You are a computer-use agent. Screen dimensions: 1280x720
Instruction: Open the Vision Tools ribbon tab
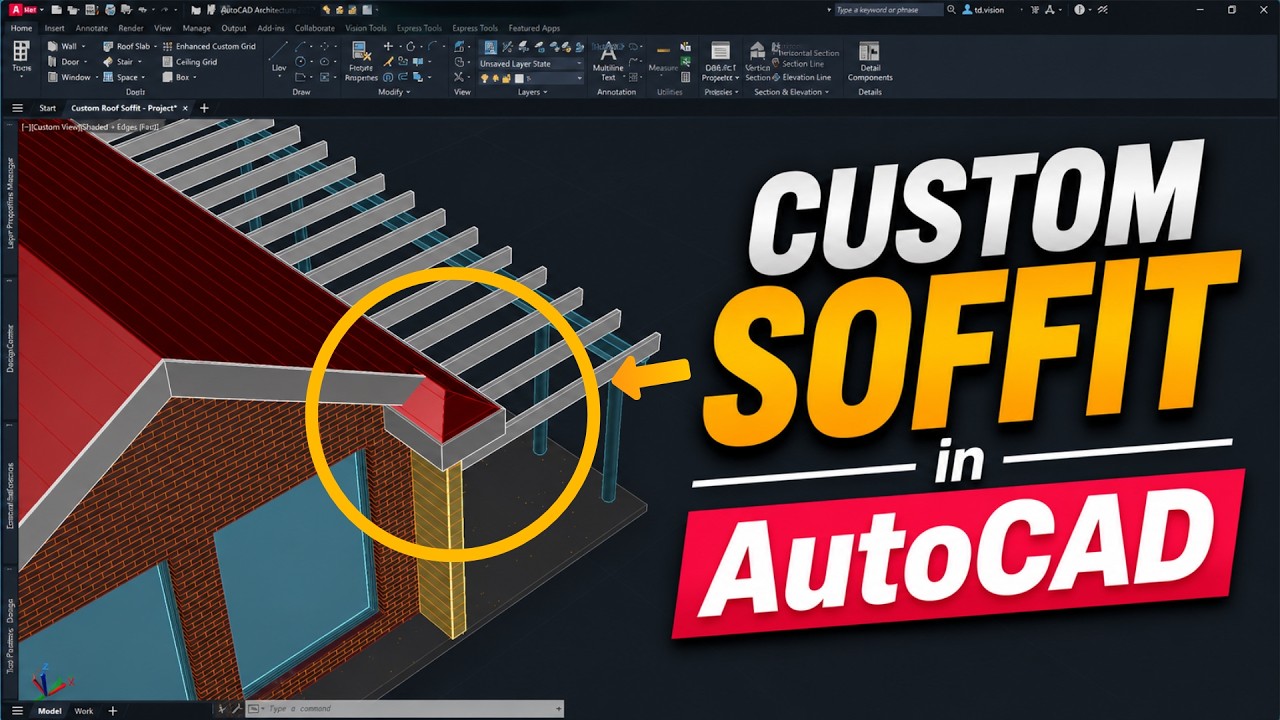[366, 28]
